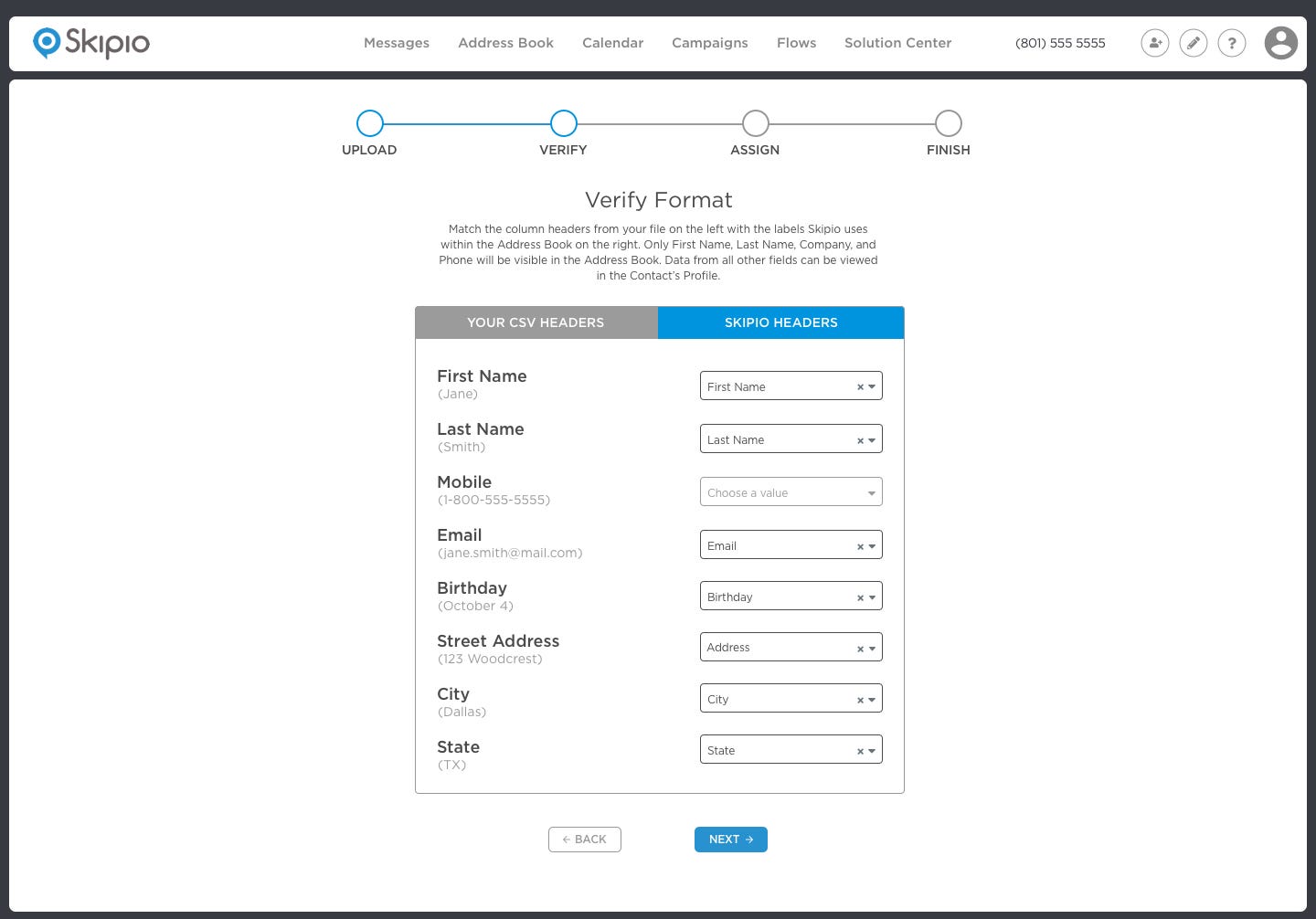This screenshot has width=1316, height=919.
Task: Open the help question mark icon
Action: (1232, 43)
